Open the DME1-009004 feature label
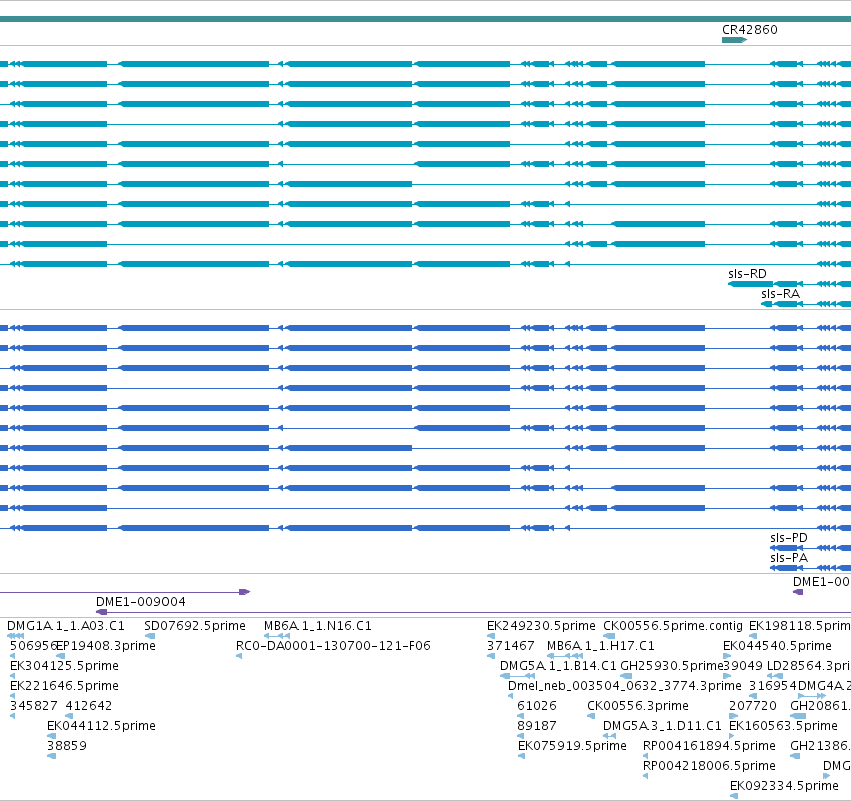Viewport: 851px width, 801px height. (141, 602)
